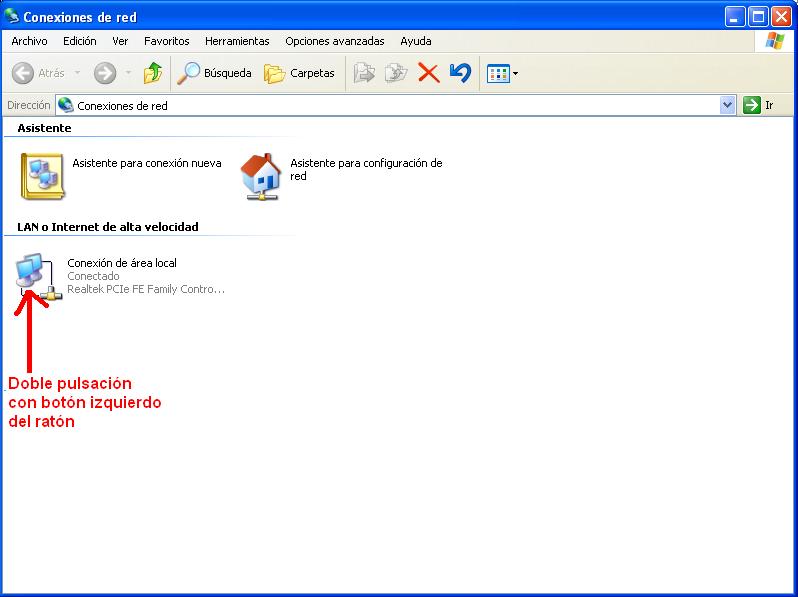Click the red X delete icon

click(x=429, y=73)
